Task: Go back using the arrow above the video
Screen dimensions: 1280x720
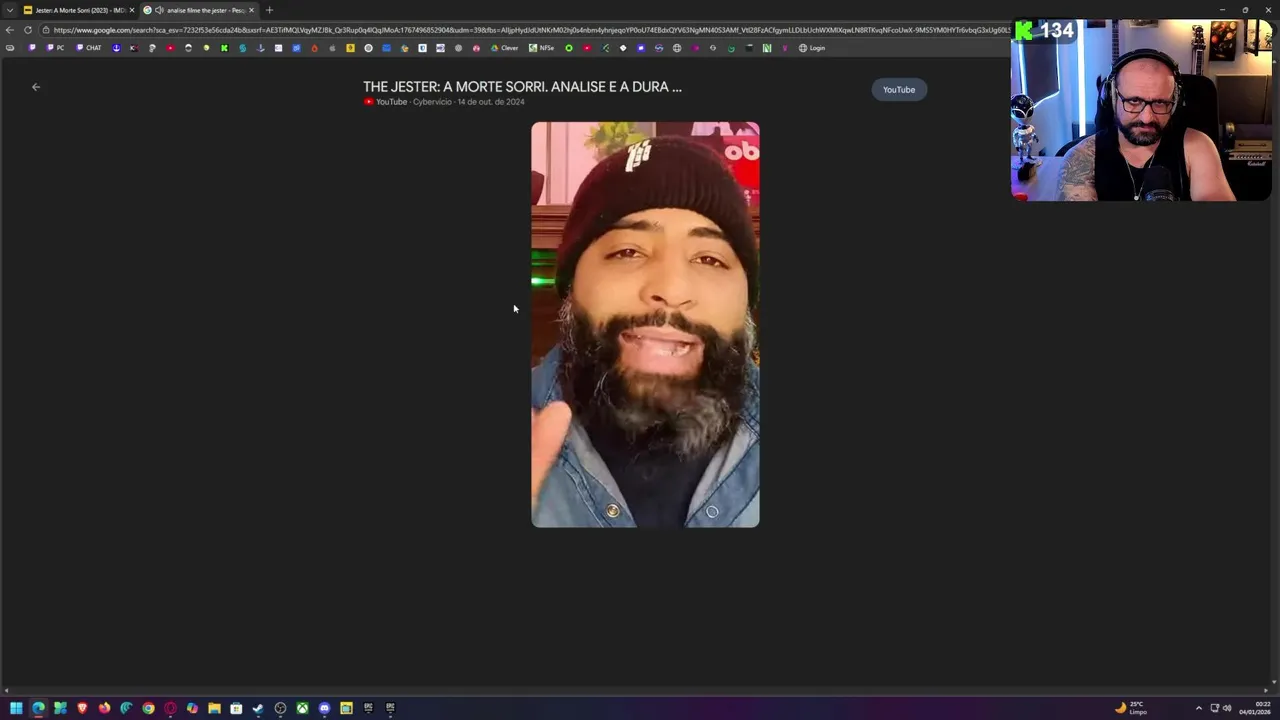Action: pos(36,87)
